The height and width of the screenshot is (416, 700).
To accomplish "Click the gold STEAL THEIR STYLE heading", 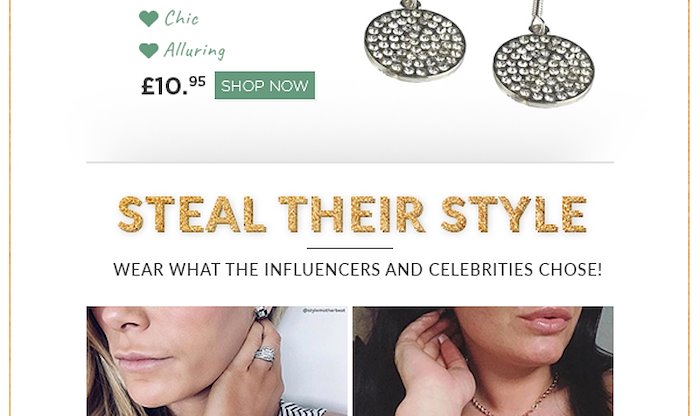I will point(352,215).
